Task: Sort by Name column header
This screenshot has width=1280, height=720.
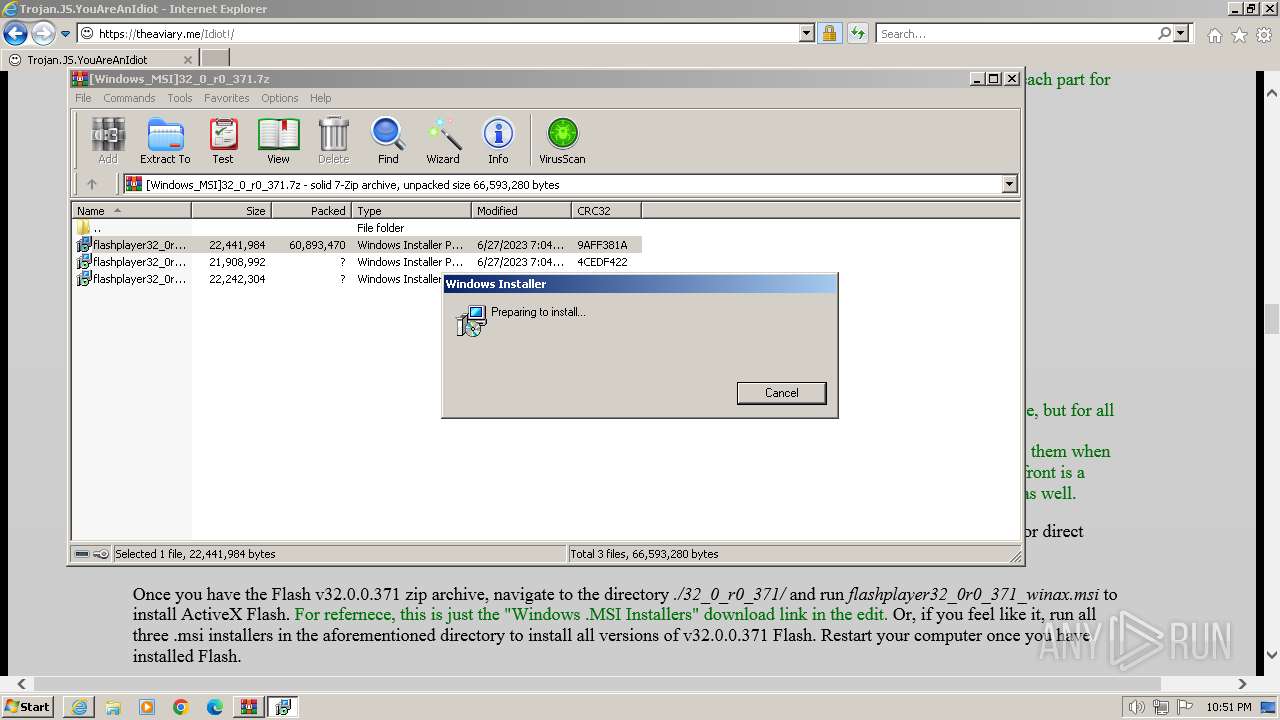Action: click(132, 211)
